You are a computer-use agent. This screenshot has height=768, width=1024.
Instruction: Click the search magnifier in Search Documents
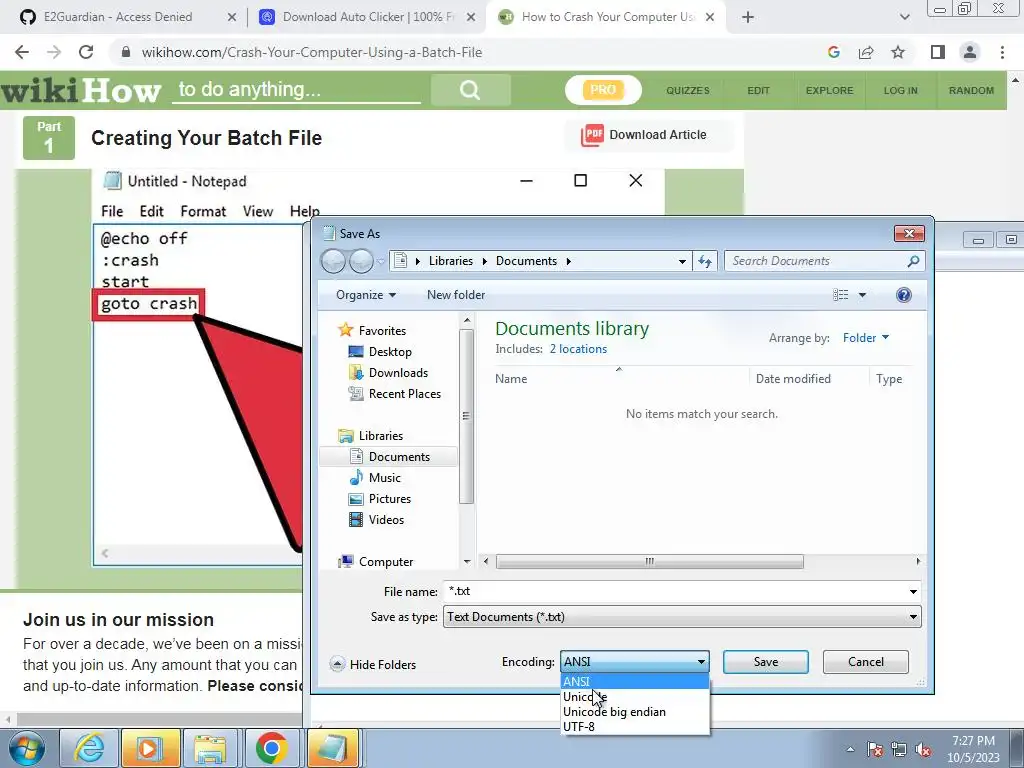[913, 261]
